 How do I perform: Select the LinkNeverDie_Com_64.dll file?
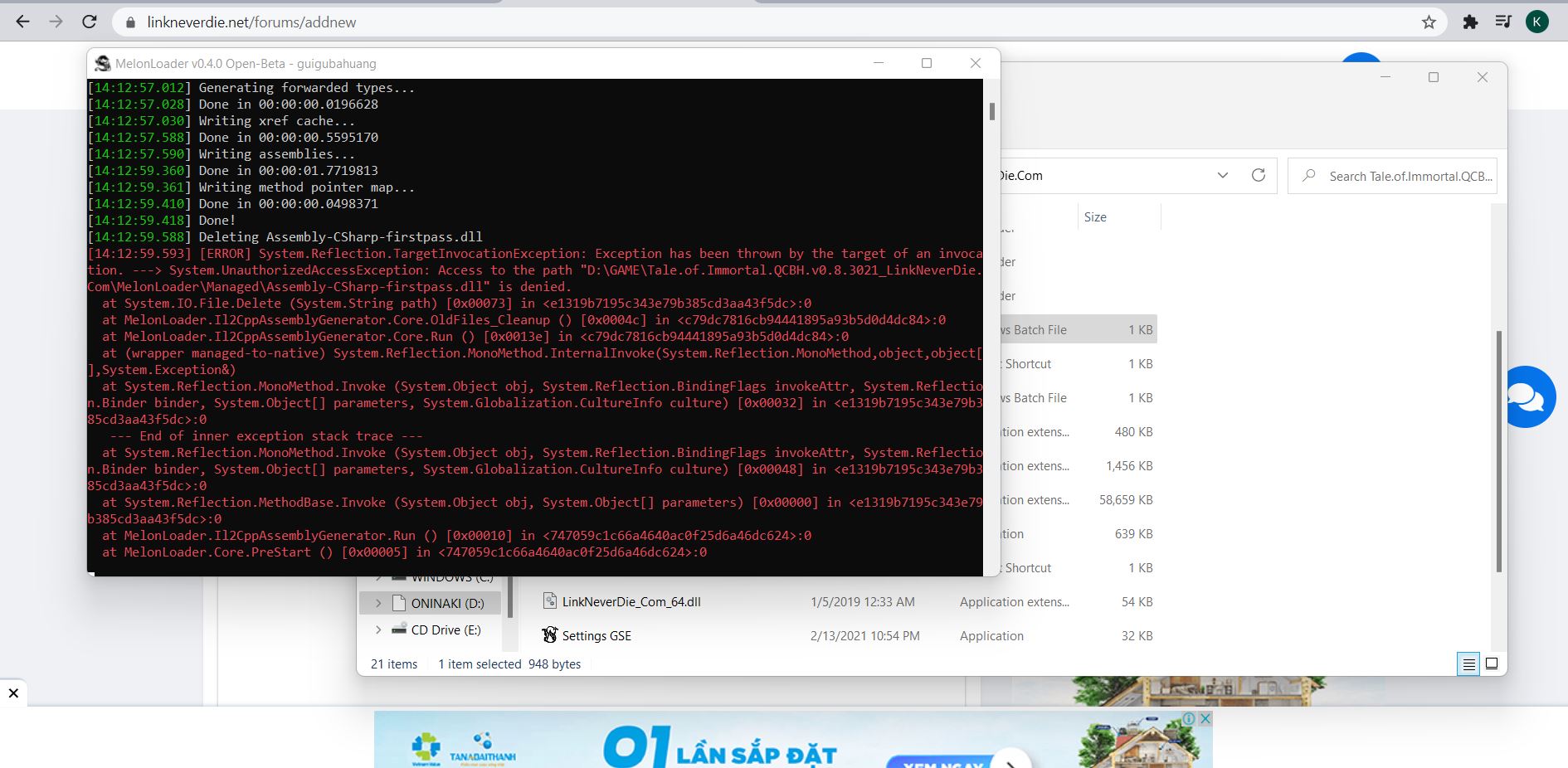click(x=631, y=602)
